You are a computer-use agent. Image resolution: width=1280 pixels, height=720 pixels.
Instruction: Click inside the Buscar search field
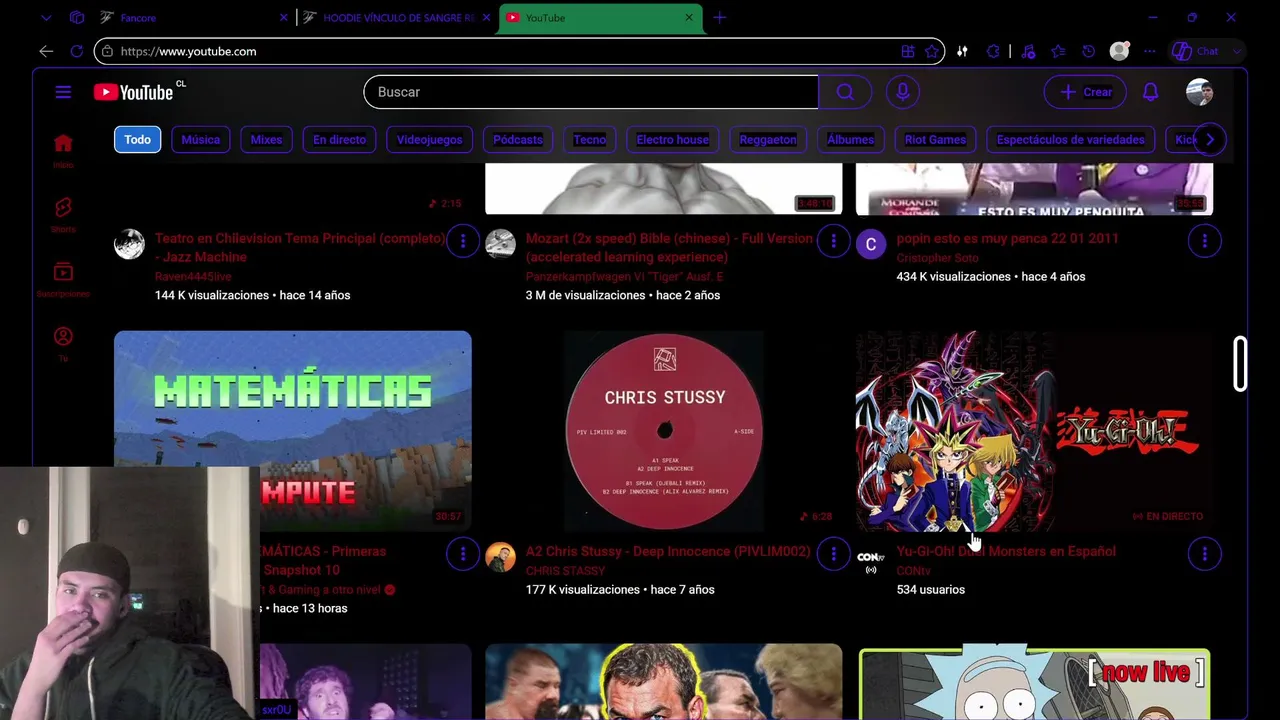click(591, 92)
